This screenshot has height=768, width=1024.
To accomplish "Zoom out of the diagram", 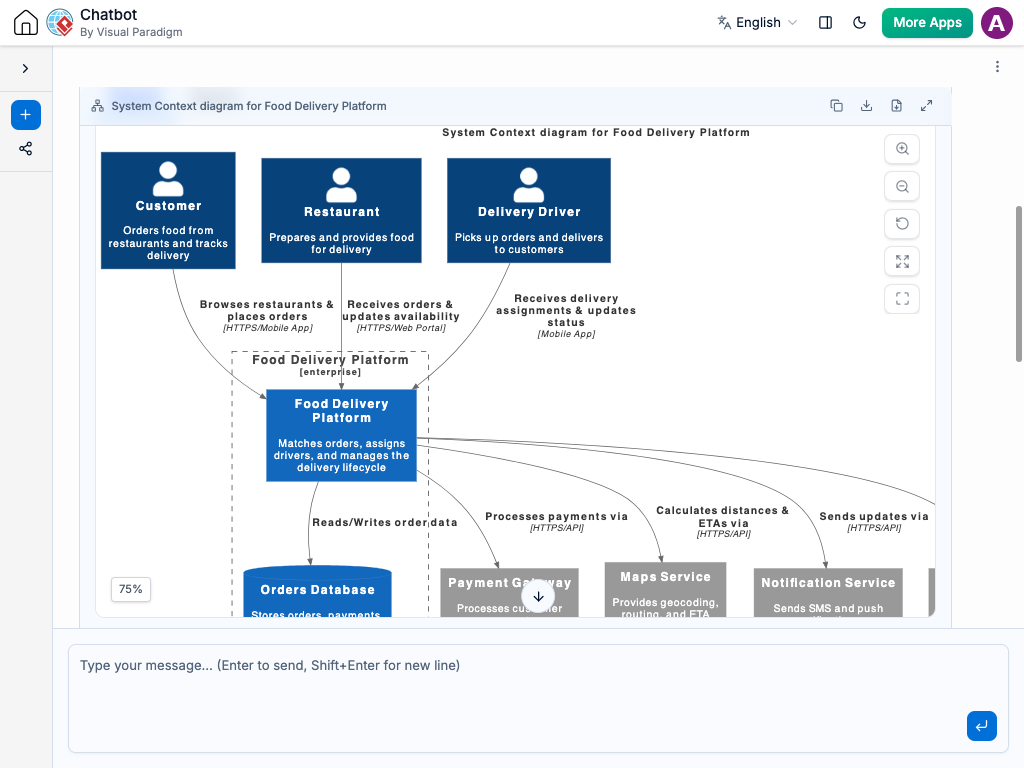I will click(902, 187).
